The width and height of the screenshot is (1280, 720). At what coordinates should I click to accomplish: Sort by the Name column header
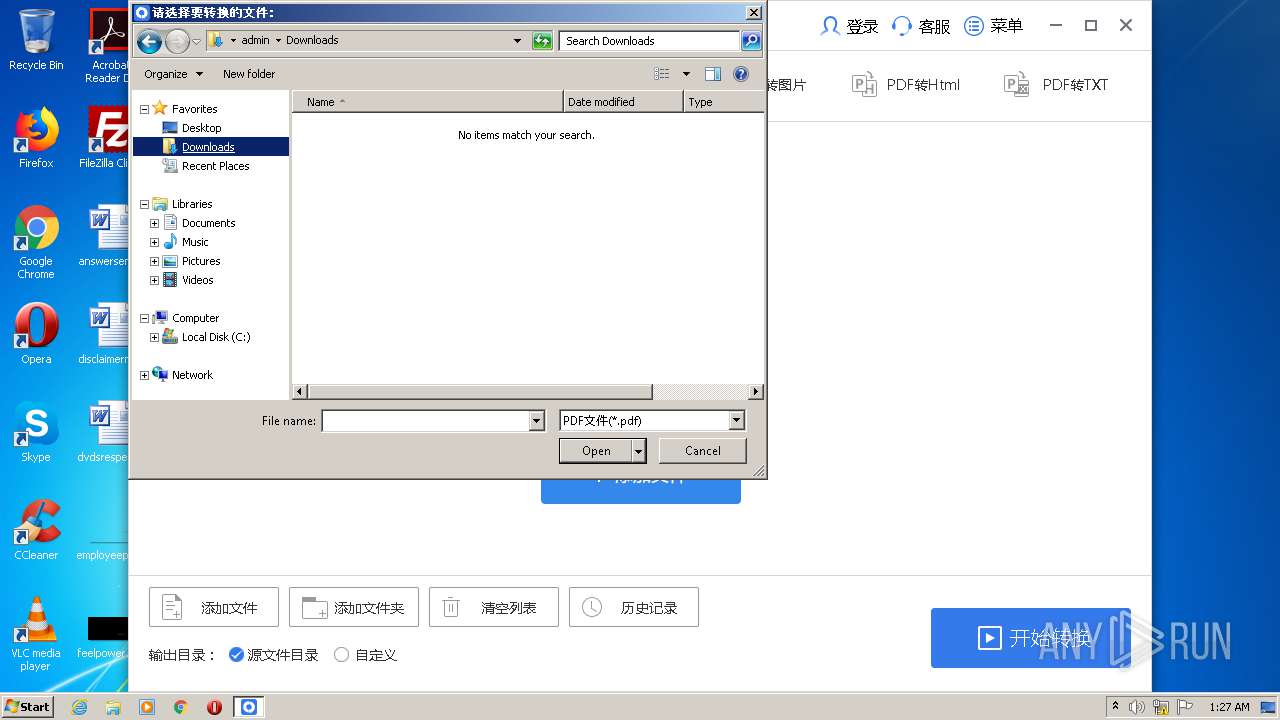(428, 102)
